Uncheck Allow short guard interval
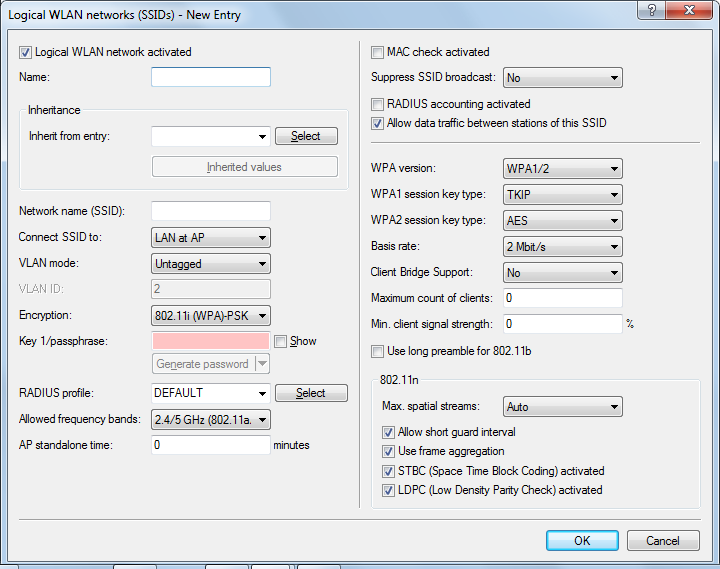Viewport: 720px width, 569px height. tap(389, 432)
